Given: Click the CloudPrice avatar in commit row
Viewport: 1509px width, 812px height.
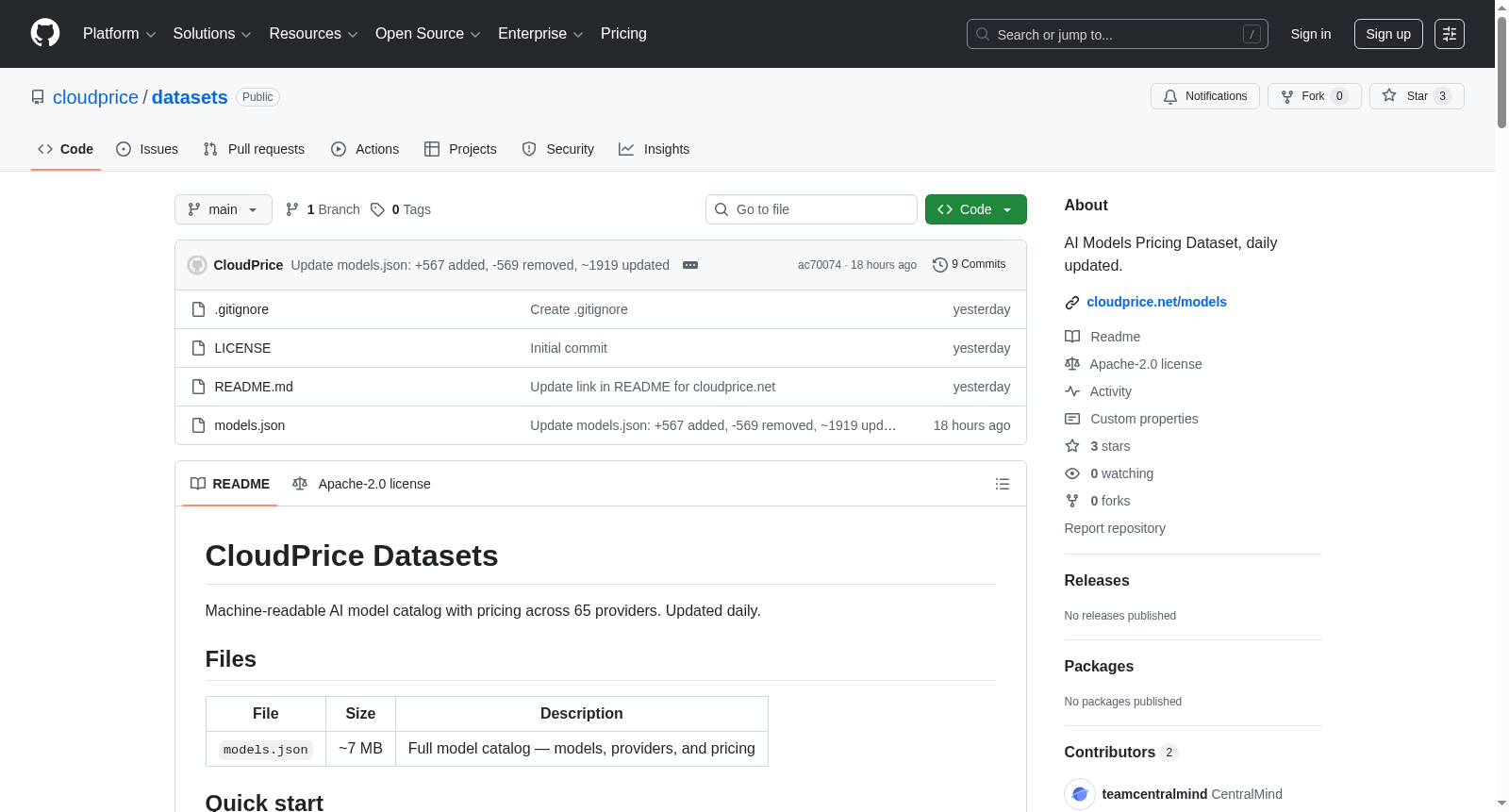Looking at the screenshot, I should [197, 265].
